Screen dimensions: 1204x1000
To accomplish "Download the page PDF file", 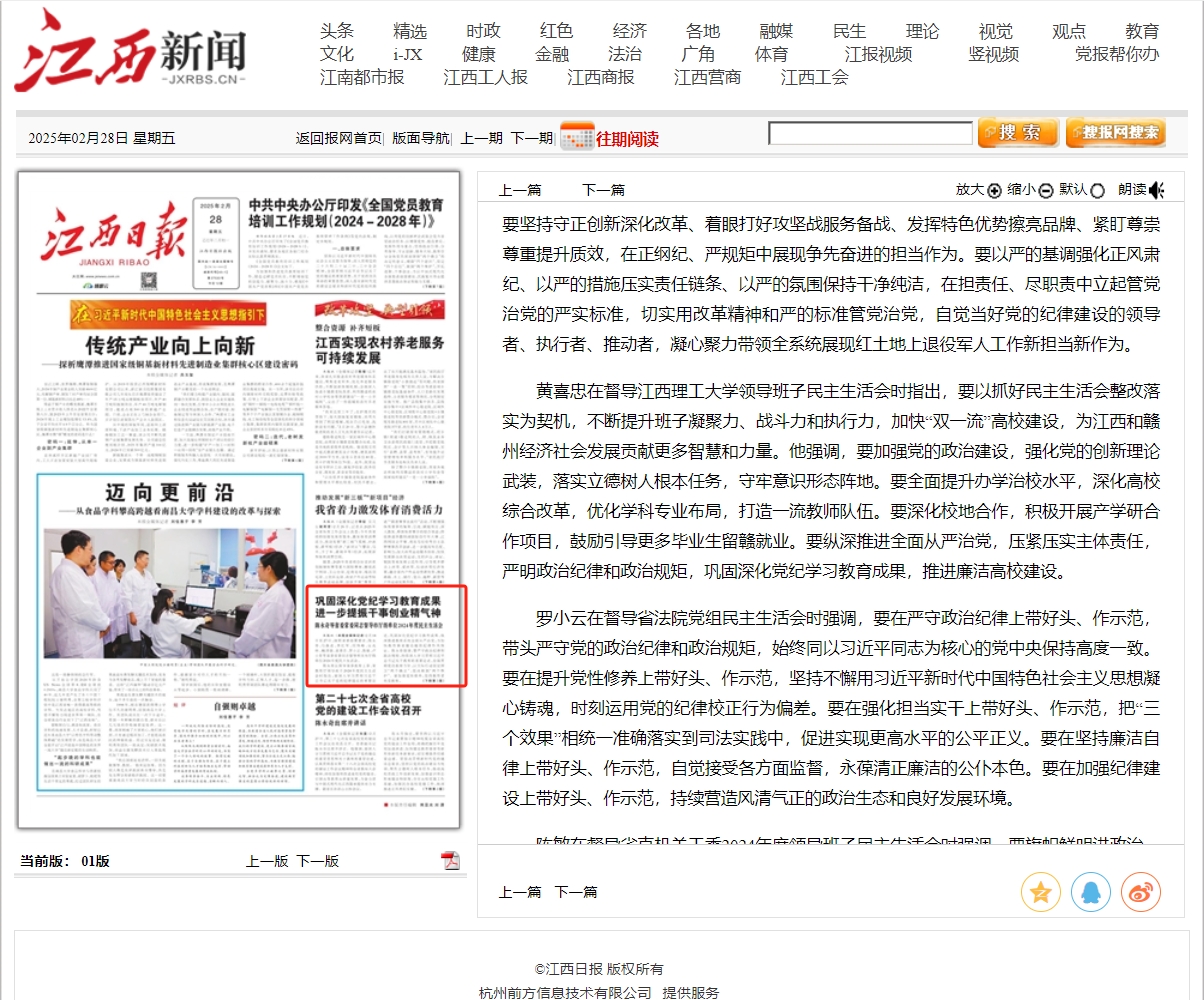I will point(451,861).
